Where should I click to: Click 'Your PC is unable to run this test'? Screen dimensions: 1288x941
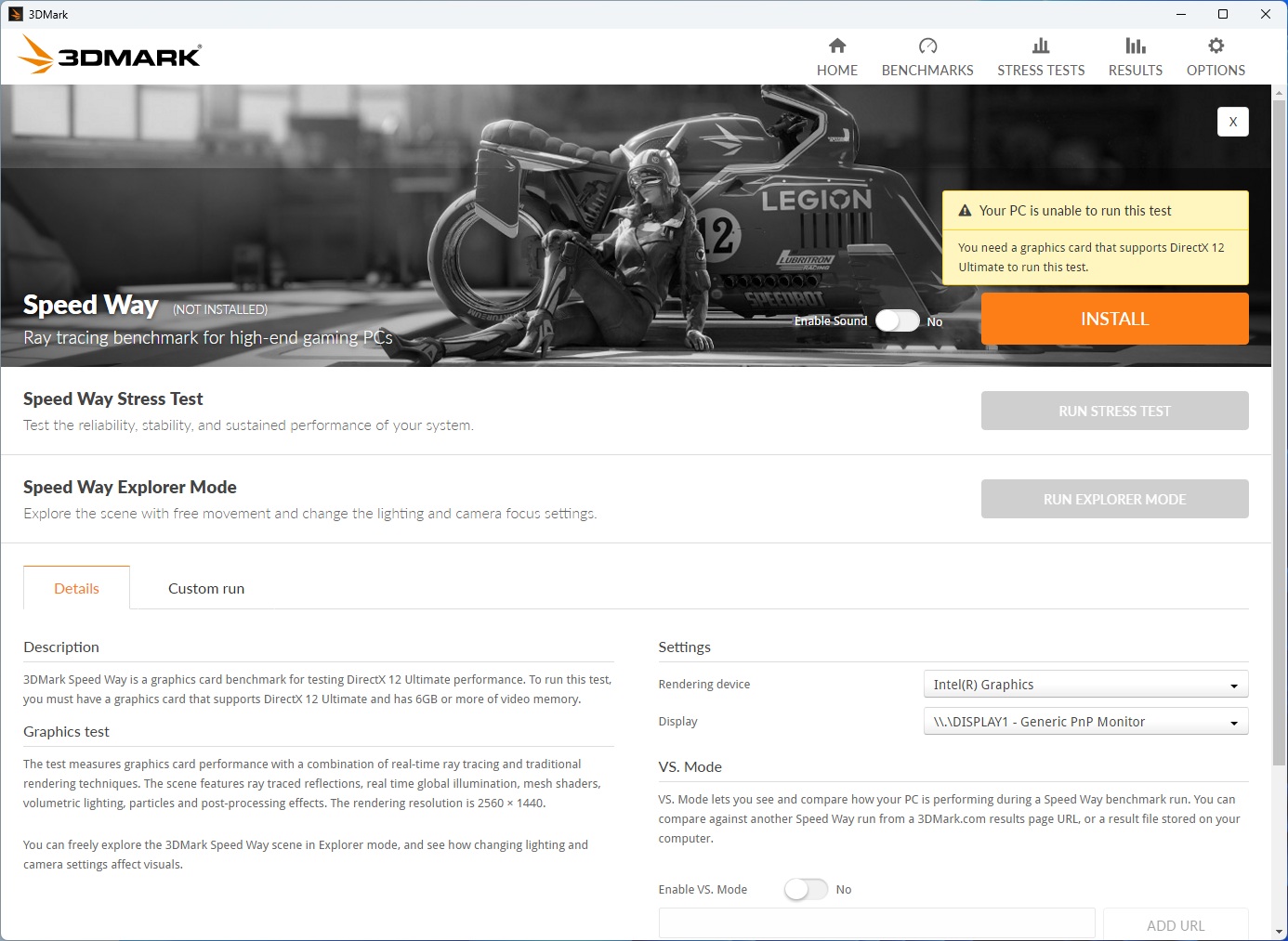1075,211
